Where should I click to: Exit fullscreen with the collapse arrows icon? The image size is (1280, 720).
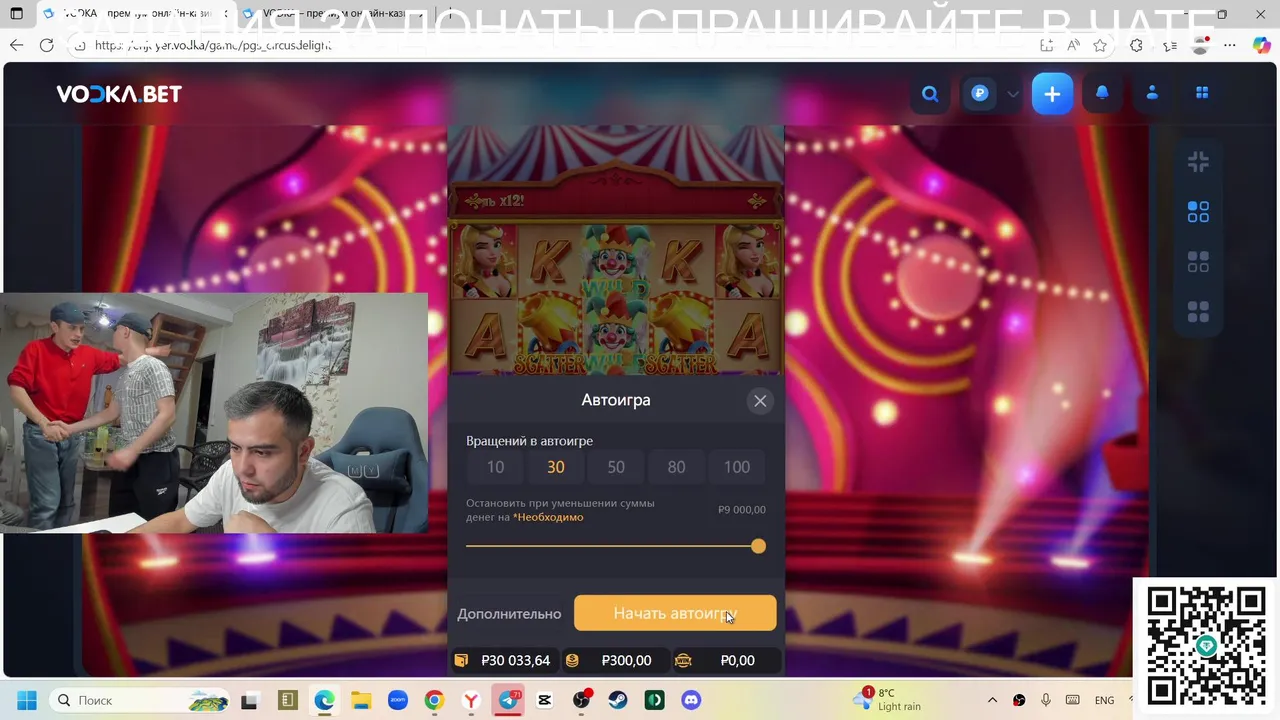pyautogui.click(x=1198, y=162)
